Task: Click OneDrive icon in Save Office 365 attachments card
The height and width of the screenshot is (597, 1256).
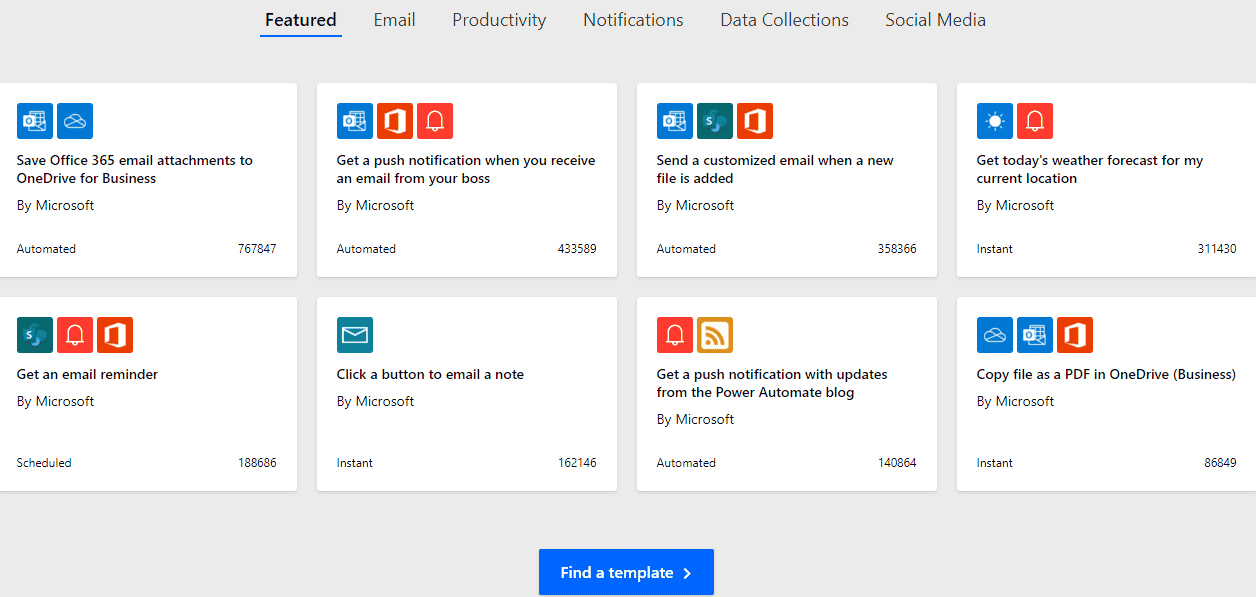Action: (75, 121)
